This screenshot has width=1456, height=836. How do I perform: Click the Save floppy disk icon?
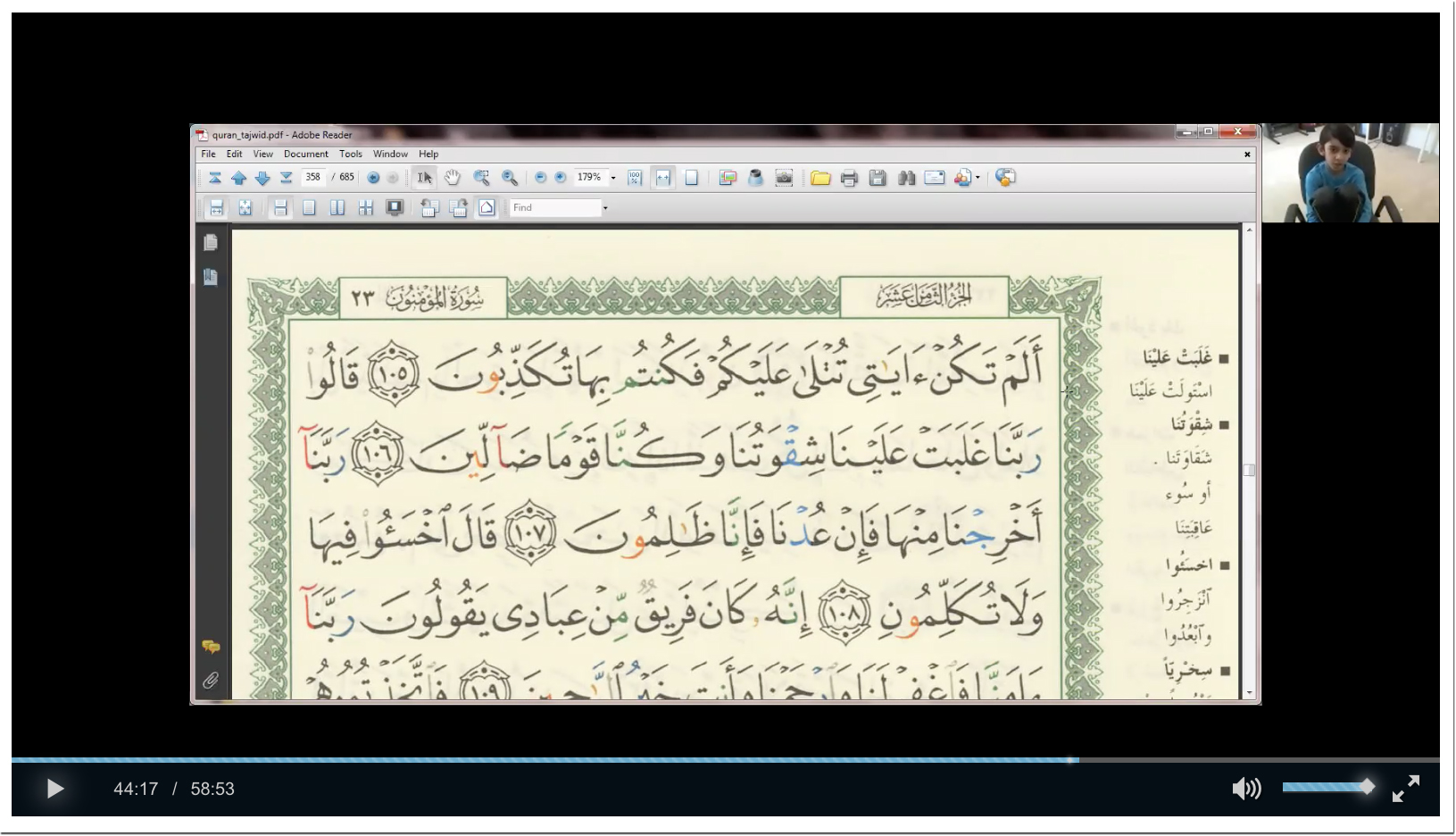pos(878,178)
